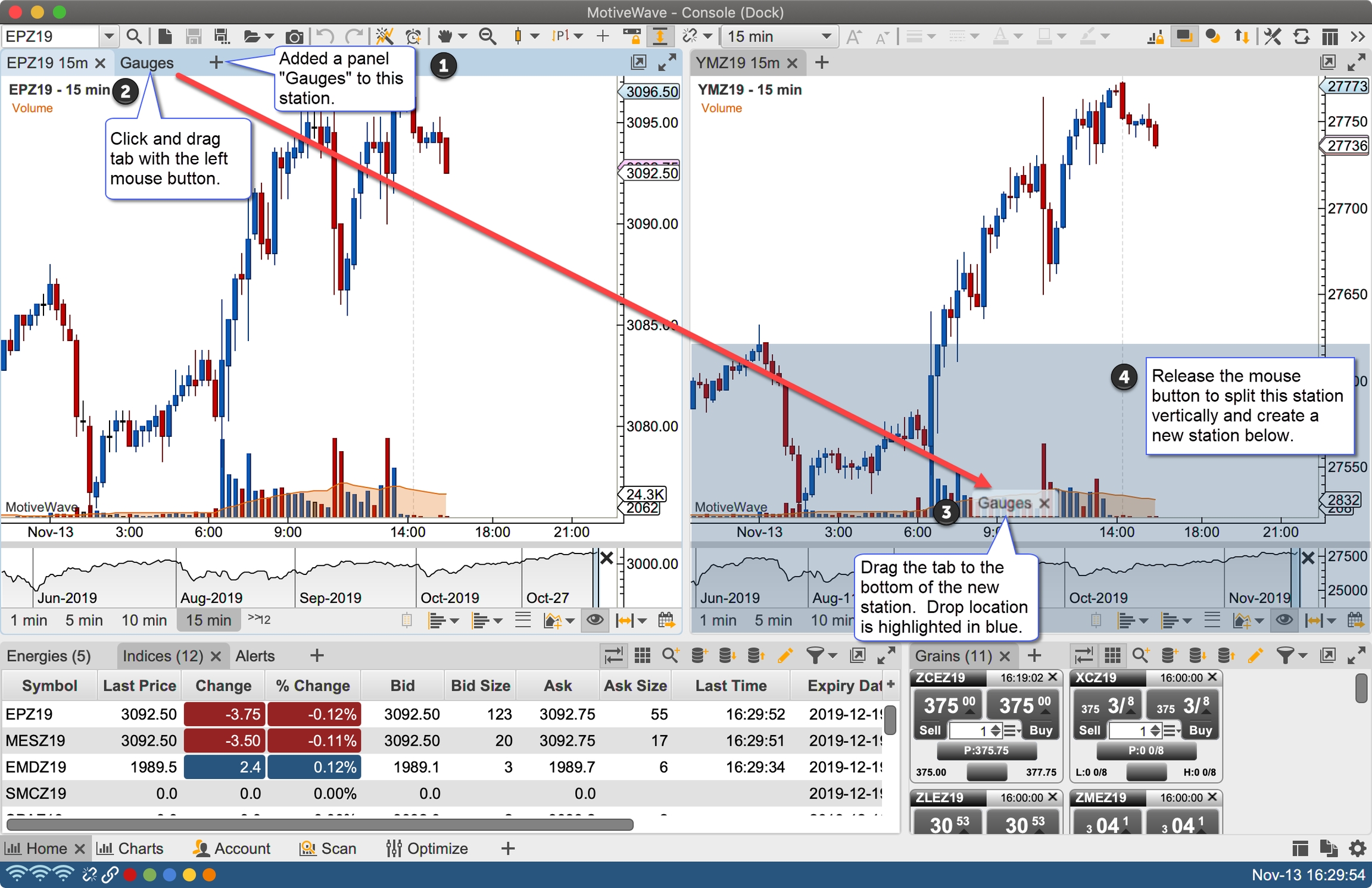
Task: Select the active 15 min interval button
Action: (208, 620)
